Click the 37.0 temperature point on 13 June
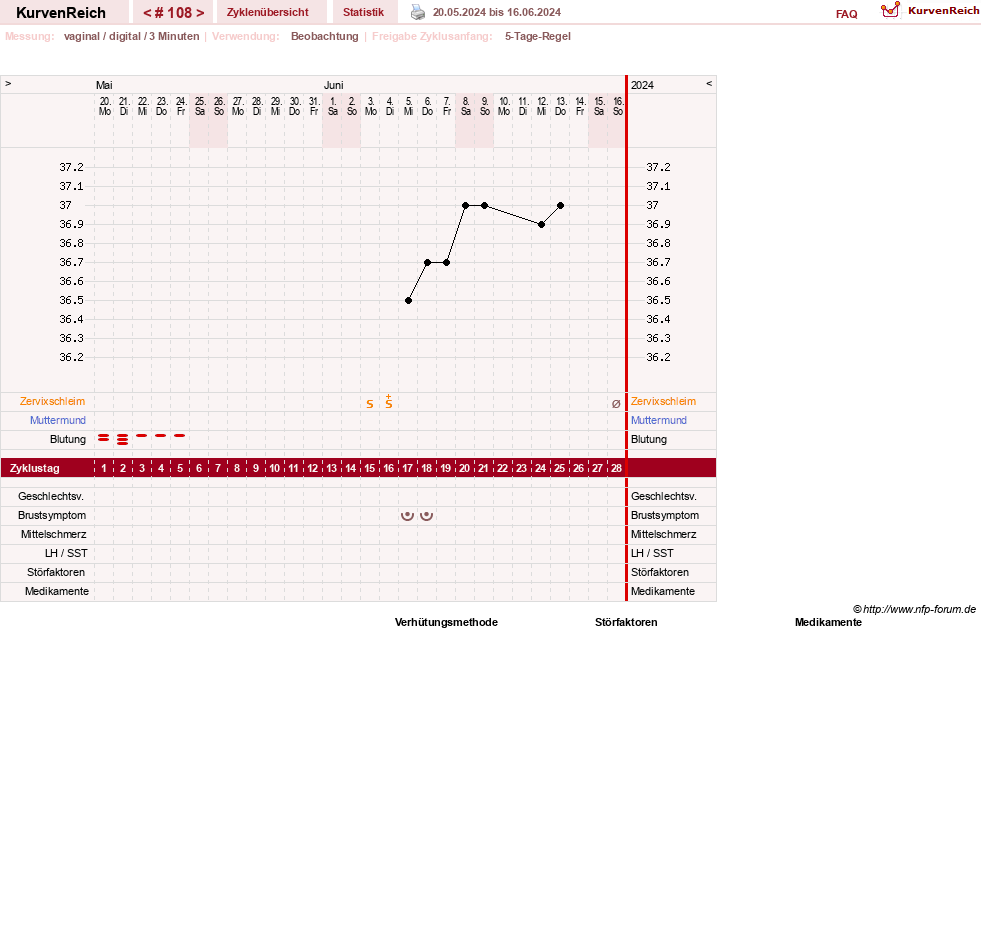This screenshot has height=941, width=981. (561, 206)
